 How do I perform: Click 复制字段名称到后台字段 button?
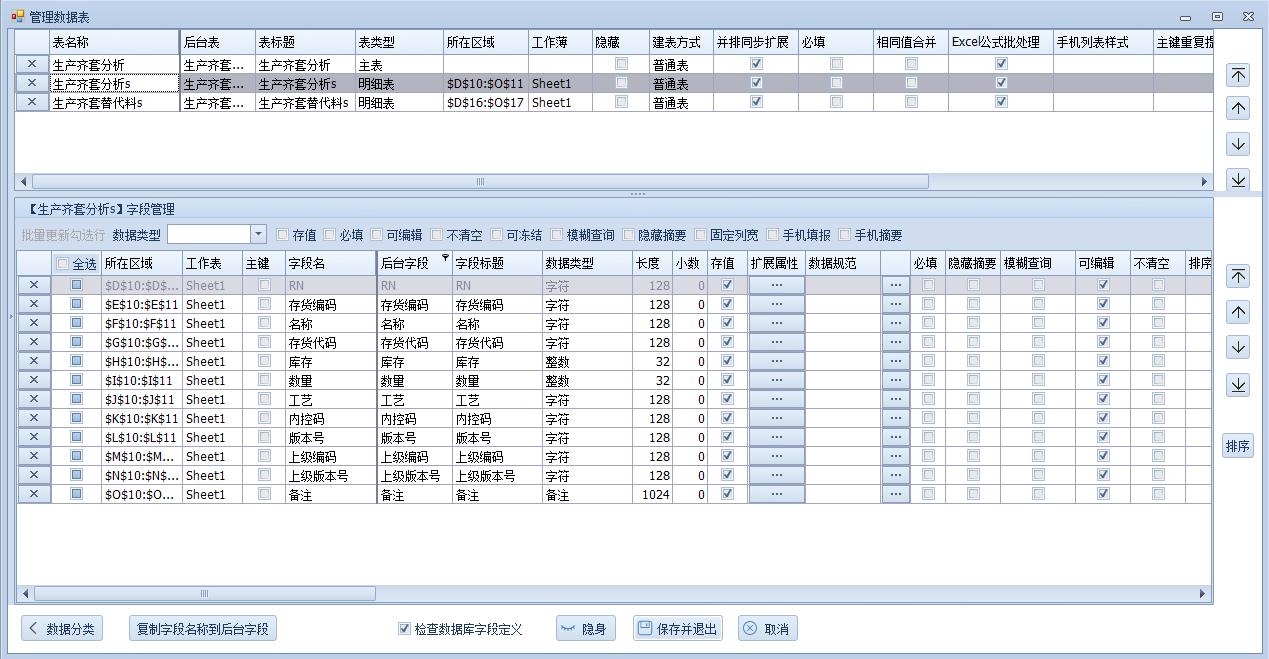click(203, 629)
